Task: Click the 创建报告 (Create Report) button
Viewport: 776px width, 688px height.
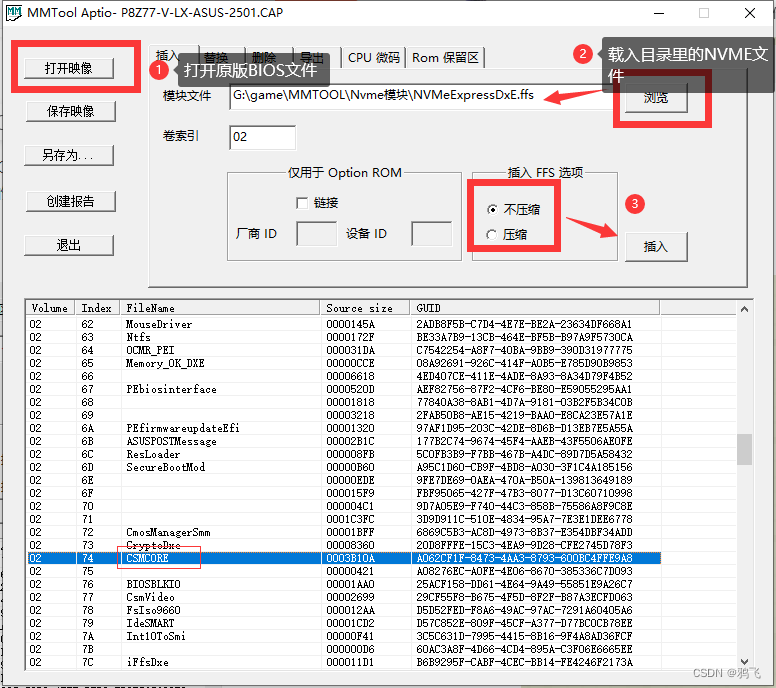Action: point(70,201)
